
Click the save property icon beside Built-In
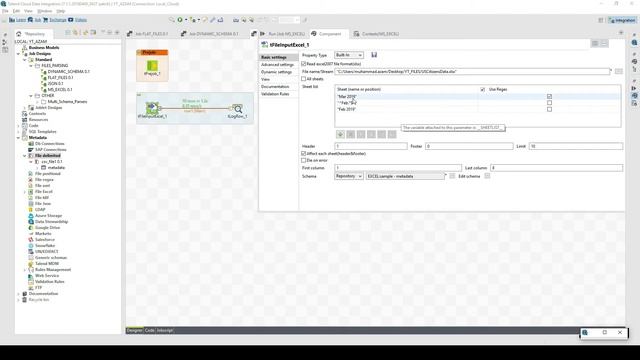[374, 55]
